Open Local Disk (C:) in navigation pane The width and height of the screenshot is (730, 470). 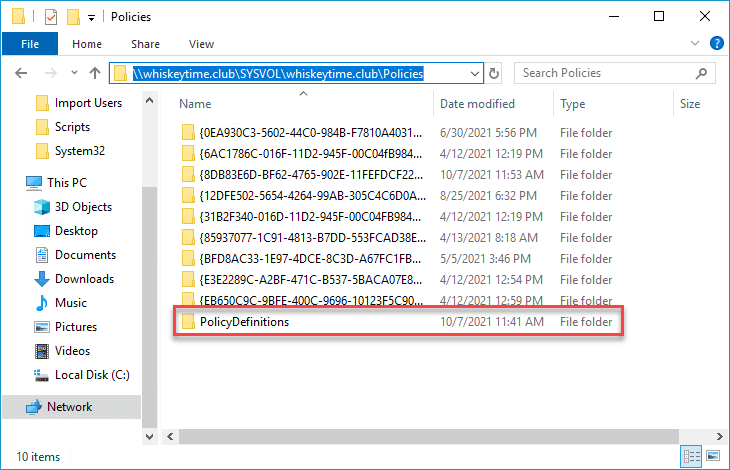coord(82,375)
